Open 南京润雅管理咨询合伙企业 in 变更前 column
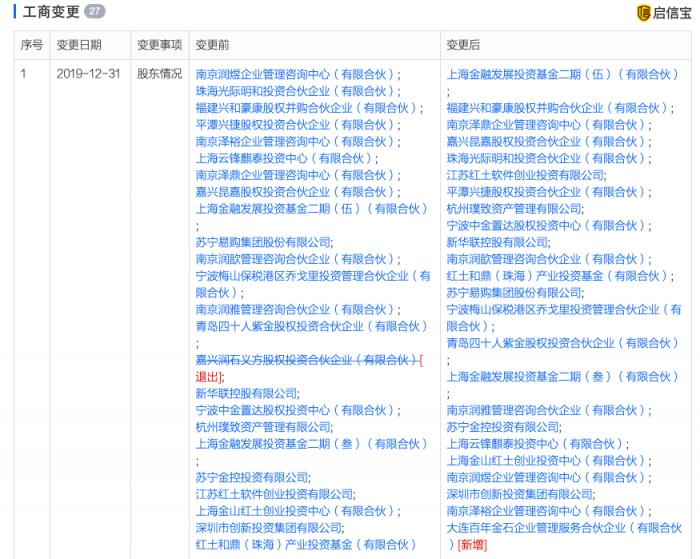The height and width of the screenshot is (559, 700). coord(296,309)
